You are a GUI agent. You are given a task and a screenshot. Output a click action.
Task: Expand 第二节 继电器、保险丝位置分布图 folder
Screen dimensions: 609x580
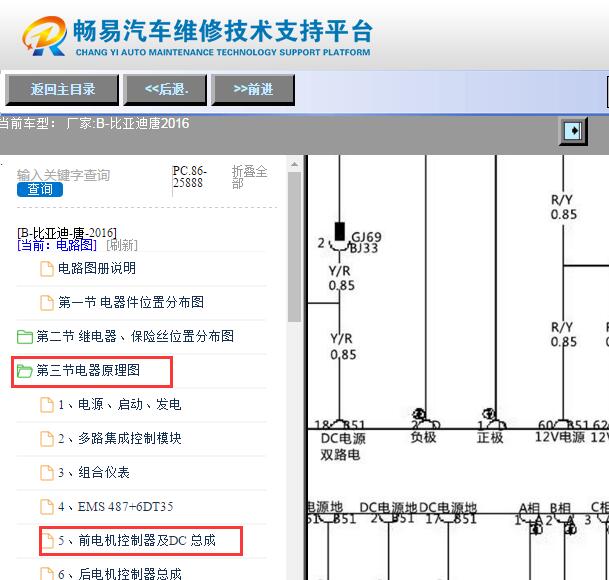pyautogui.click(x=135, y=336)
